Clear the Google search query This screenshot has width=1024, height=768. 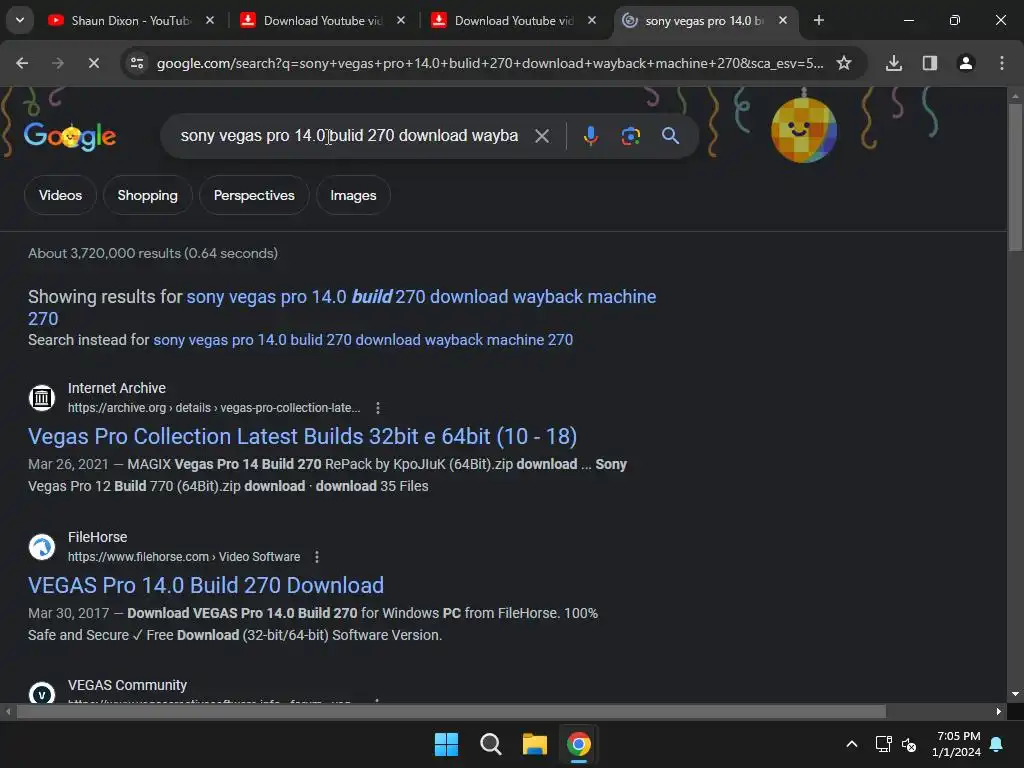click(541, 136)
